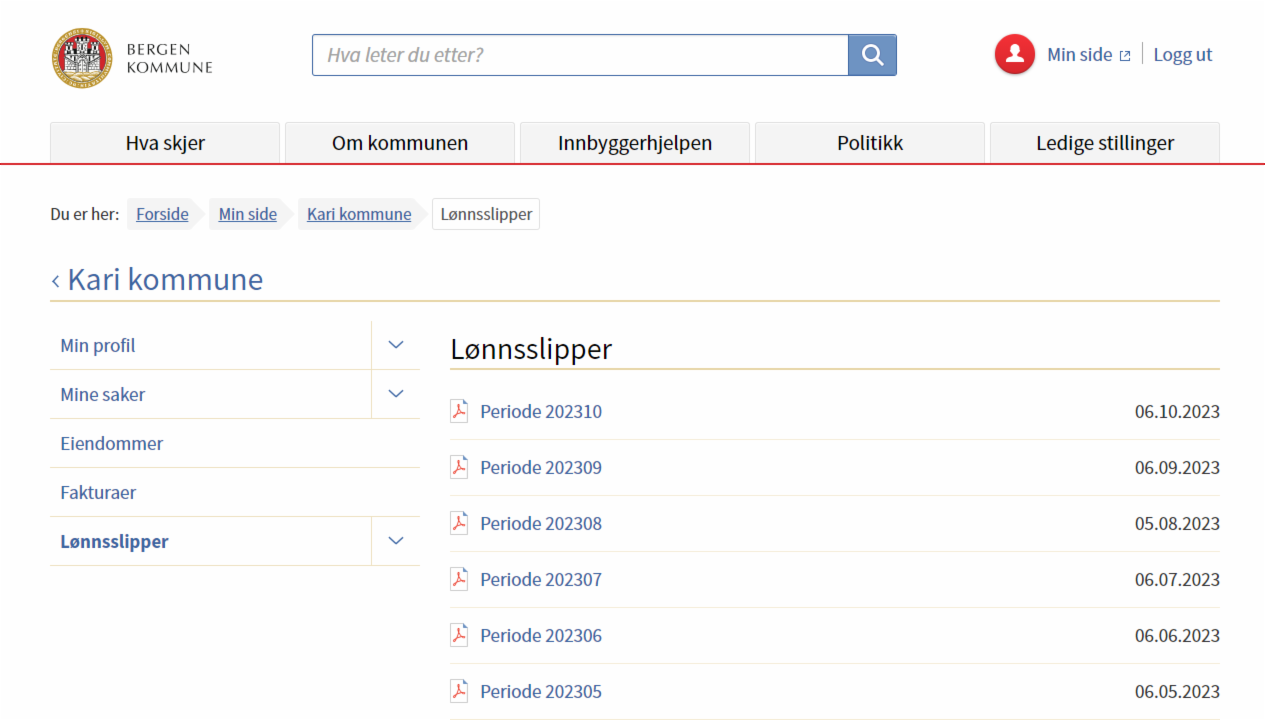Open the Innbyggerhjelpen navigation tab
1265x720 pixels.
click(635, 143)
